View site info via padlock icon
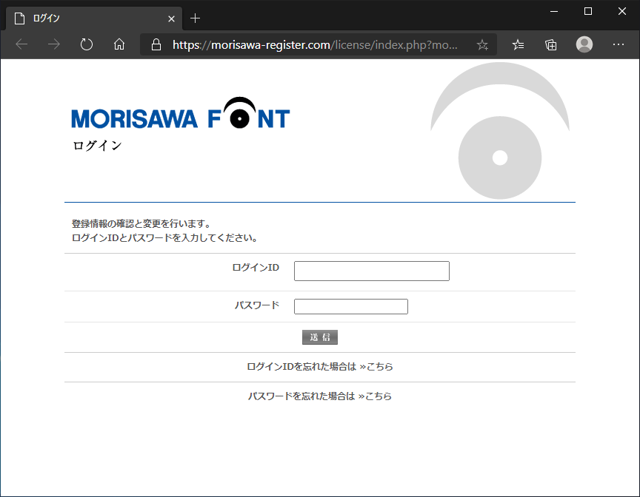The width and height of the screenshot is (640, 497). (x=156, y=44)
